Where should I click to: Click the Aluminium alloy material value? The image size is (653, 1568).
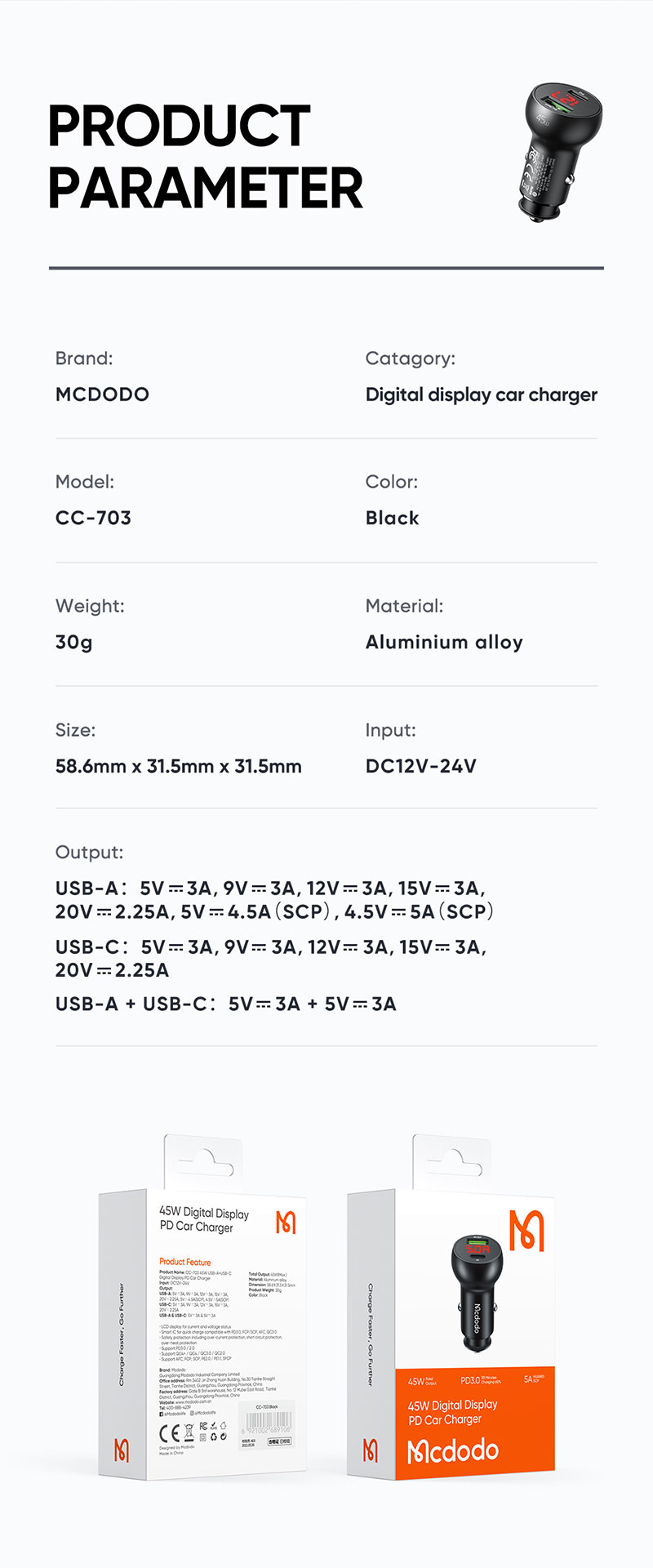(x=444, y=642)
